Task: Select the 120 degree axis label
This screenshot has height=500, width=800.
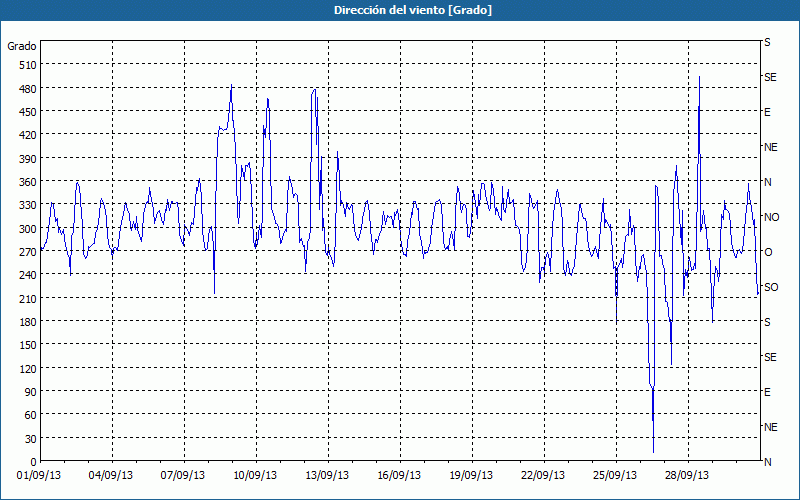Action: [28, 368]
